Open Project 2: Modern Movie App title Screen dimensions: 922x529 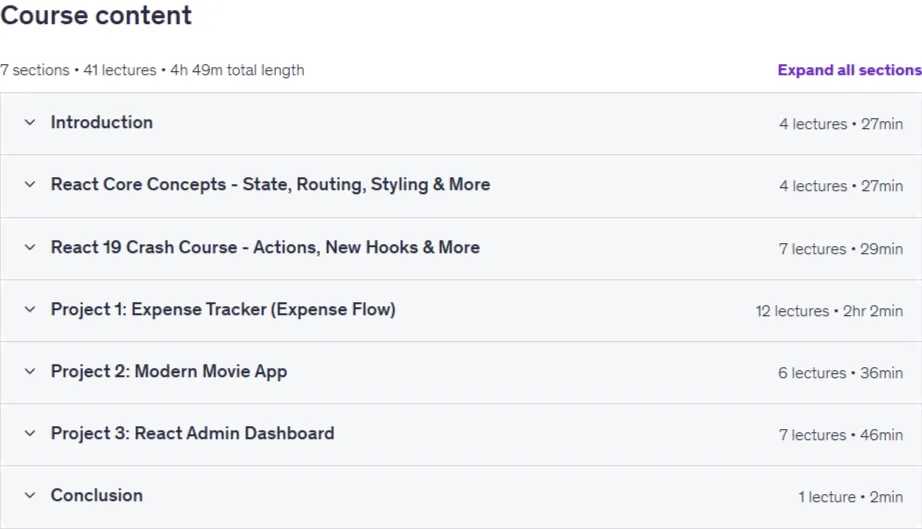pos(169,371)
